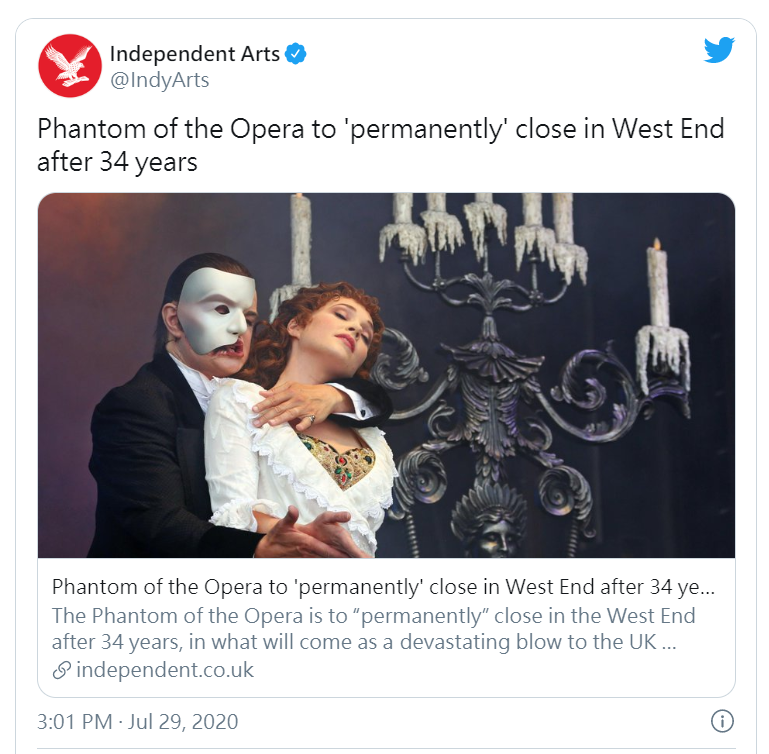
Task: Open the link card headline text
Action: coord(383,587)
